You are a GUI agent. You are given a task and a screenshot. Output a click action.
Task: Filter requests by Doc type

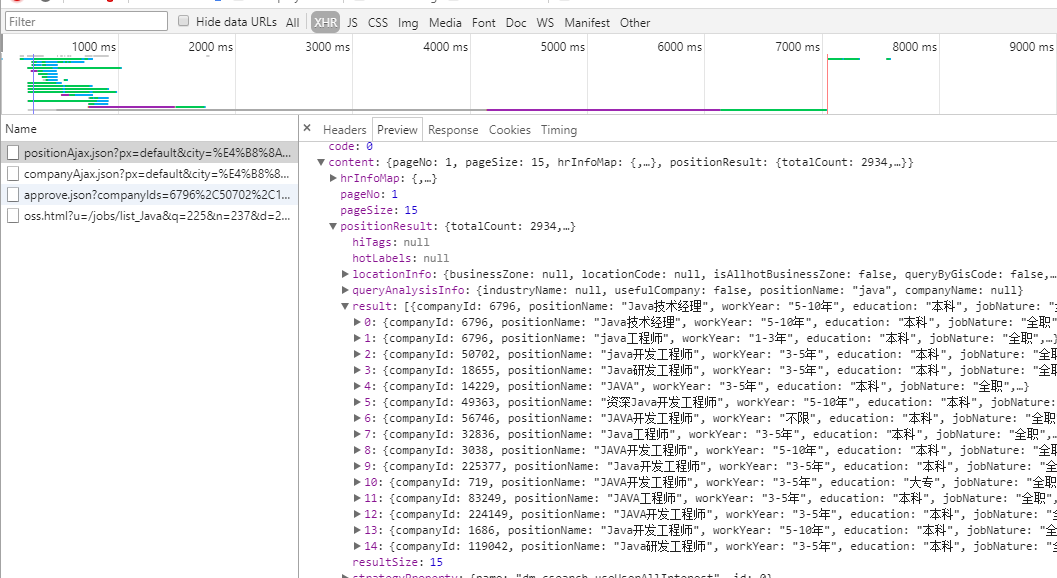click(x=516, y=22)
